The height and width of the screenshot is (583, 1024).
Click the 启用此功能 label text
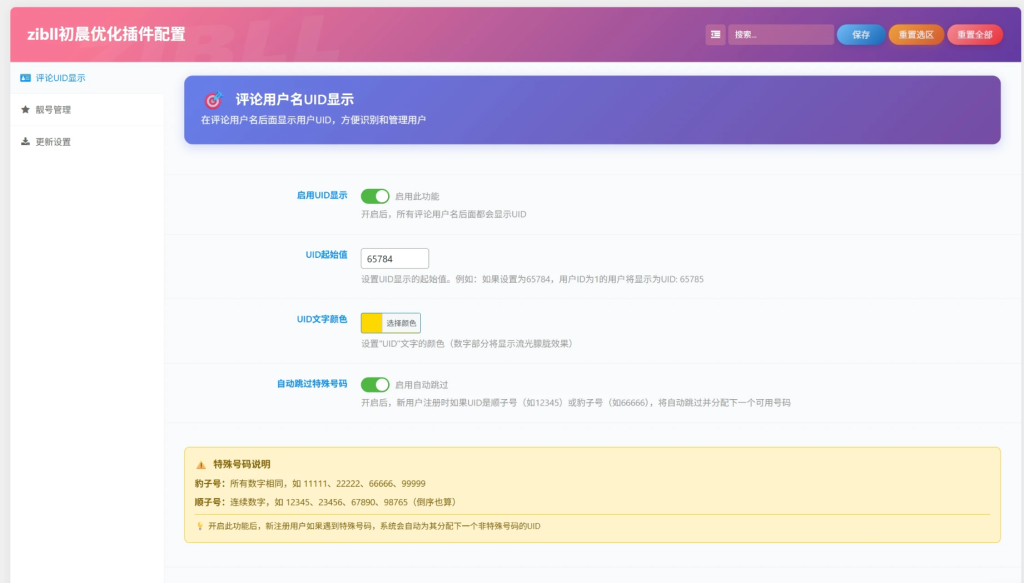tap(417, 197)
